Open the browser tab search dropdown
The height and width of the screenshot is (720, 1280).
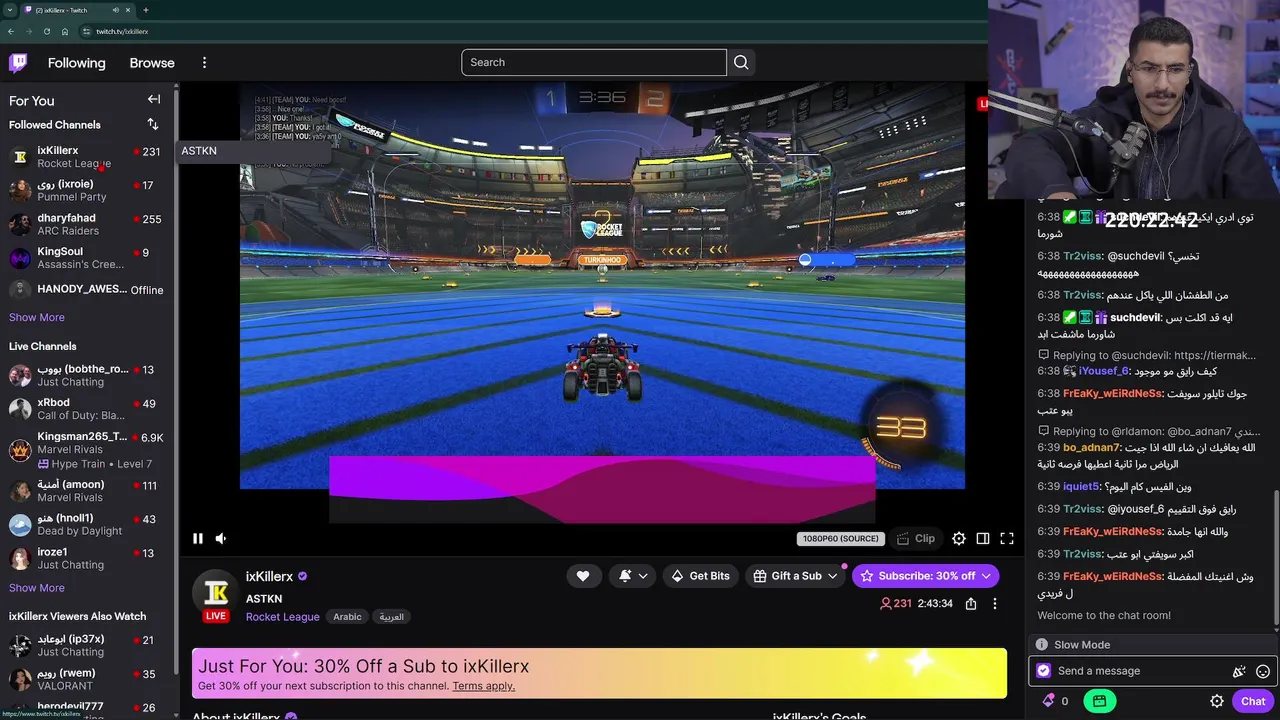(x=9, y=10)
